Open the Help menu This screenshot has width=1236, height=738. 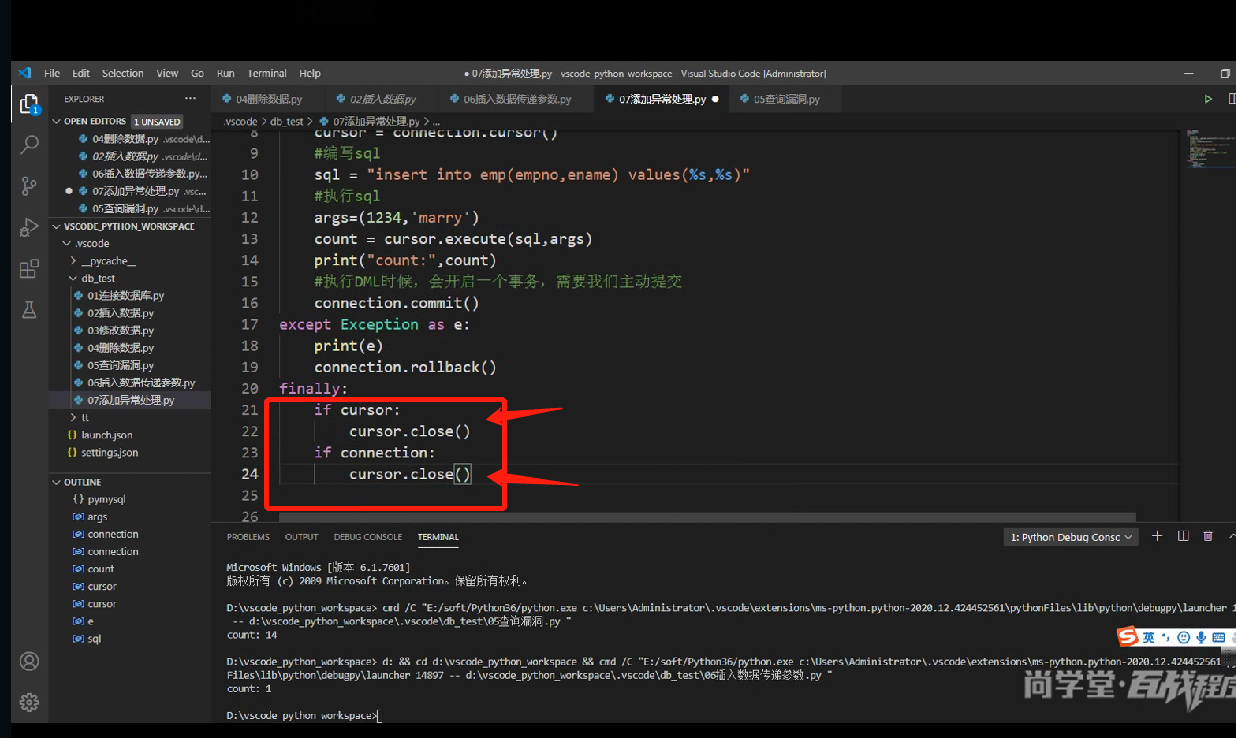point(310,73)
